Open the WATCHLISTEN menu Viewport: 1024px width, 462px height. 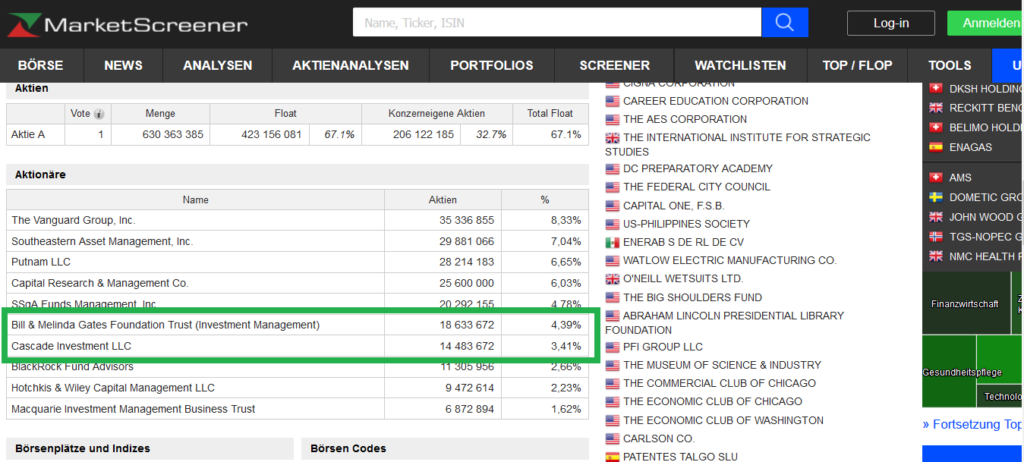coord(740,65)
